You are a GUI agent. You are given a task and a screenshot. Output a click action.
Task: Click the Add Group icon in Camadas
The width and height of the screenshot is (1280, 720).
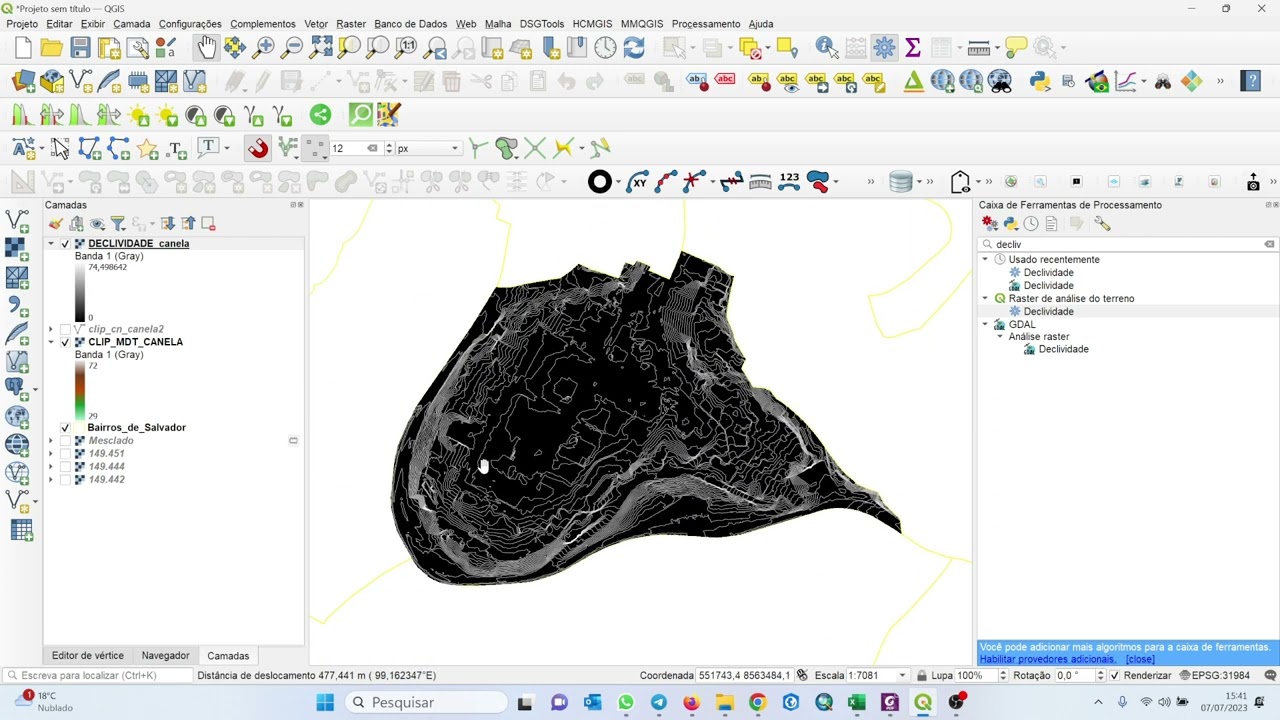[x=76, y=224]
